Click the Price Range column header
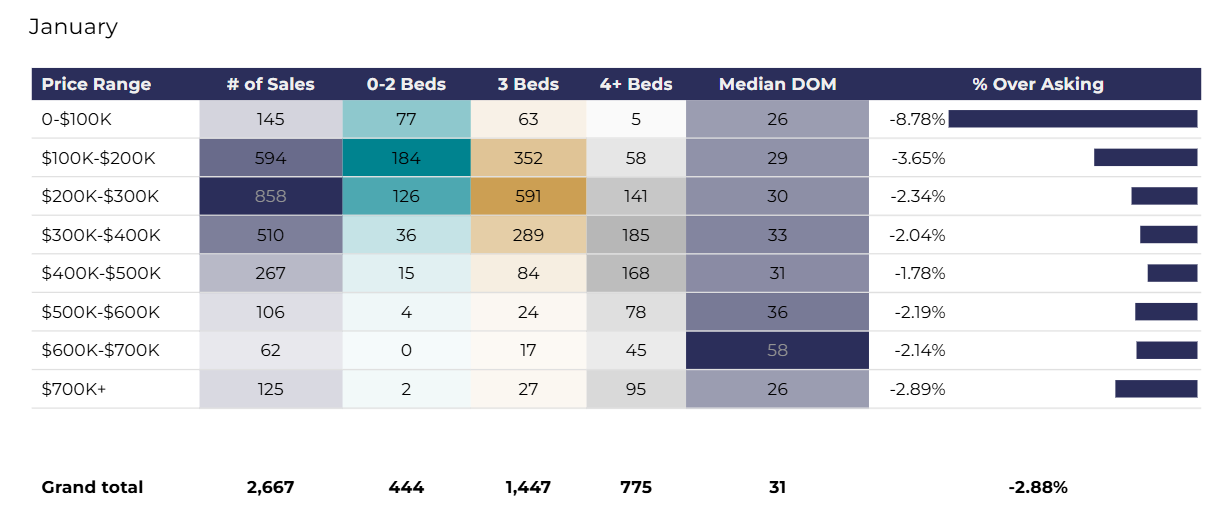The image size is (1231, 507). 96,84
